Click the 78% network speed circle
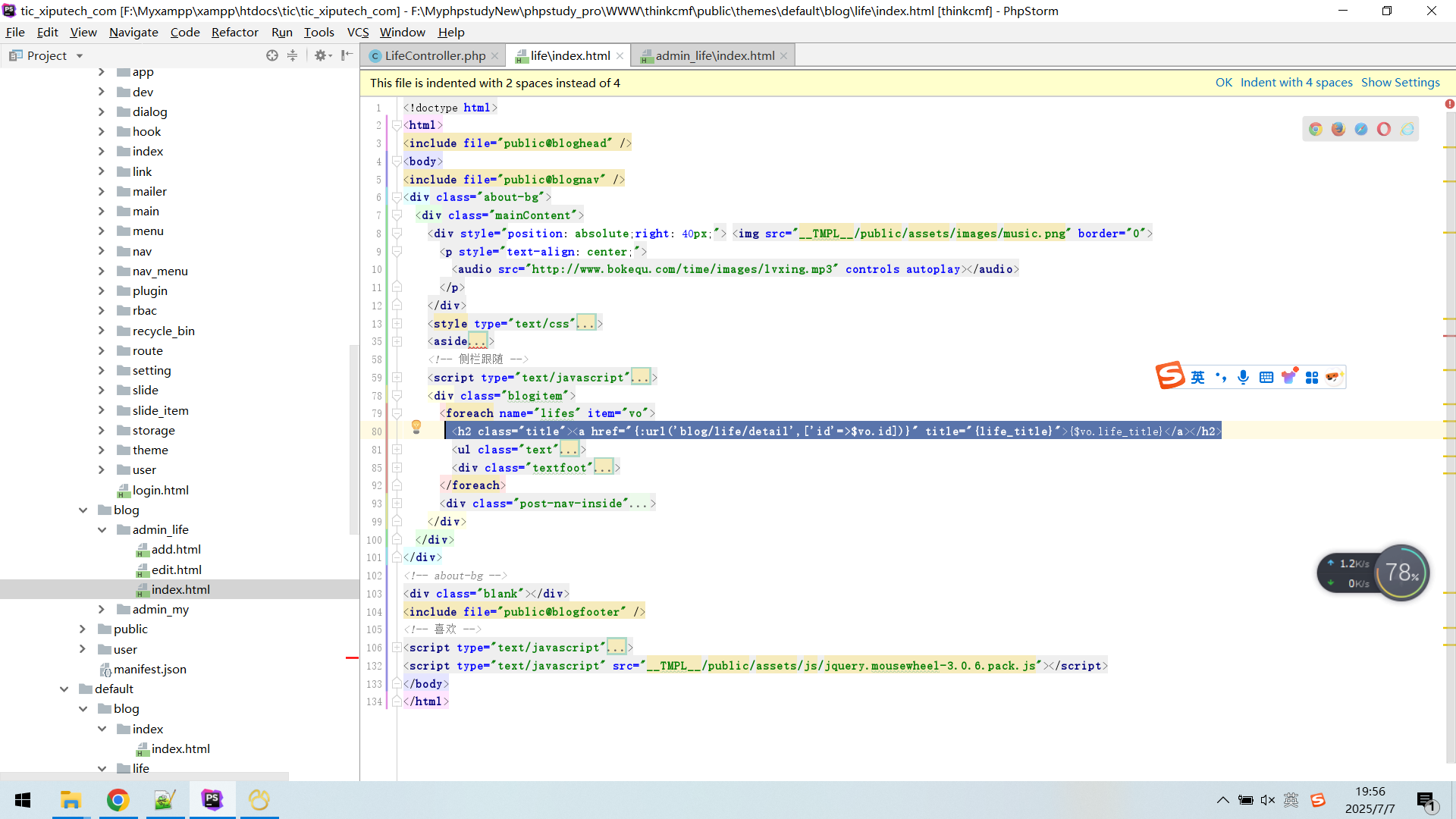 (1401, 573)
